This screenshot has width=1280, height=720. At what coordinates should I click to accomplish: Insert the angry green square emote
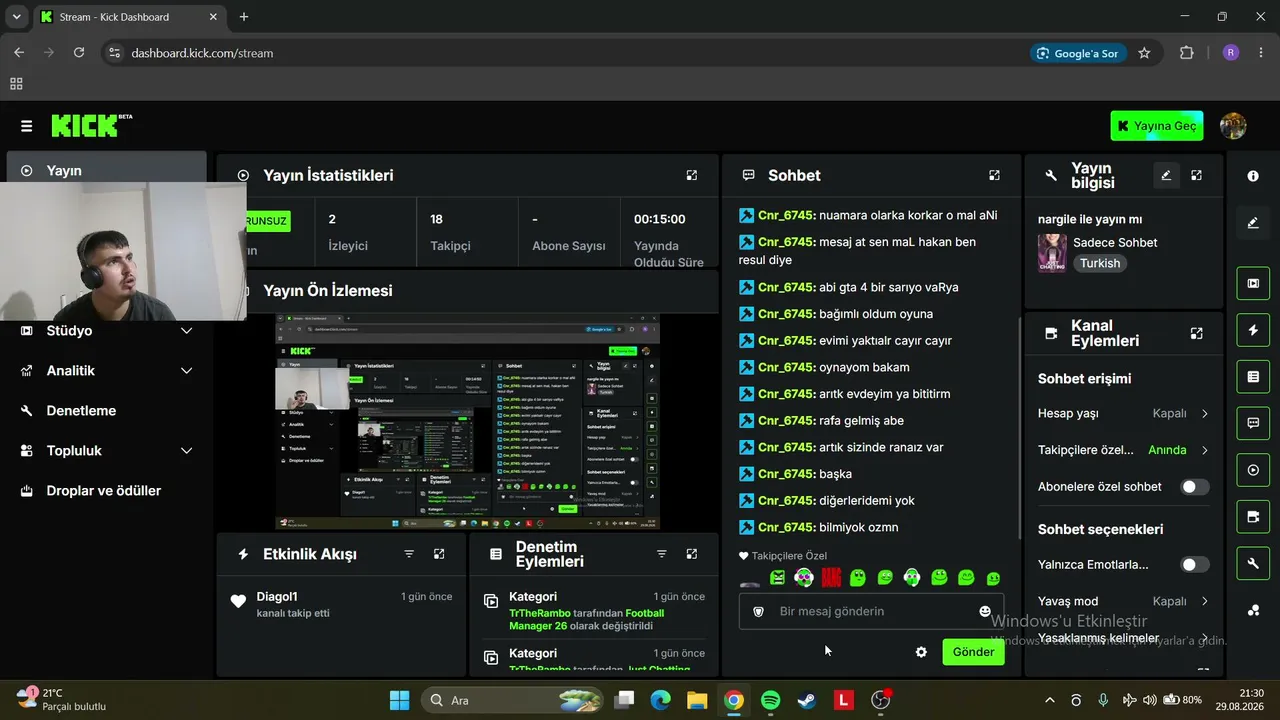click(777, 577)
